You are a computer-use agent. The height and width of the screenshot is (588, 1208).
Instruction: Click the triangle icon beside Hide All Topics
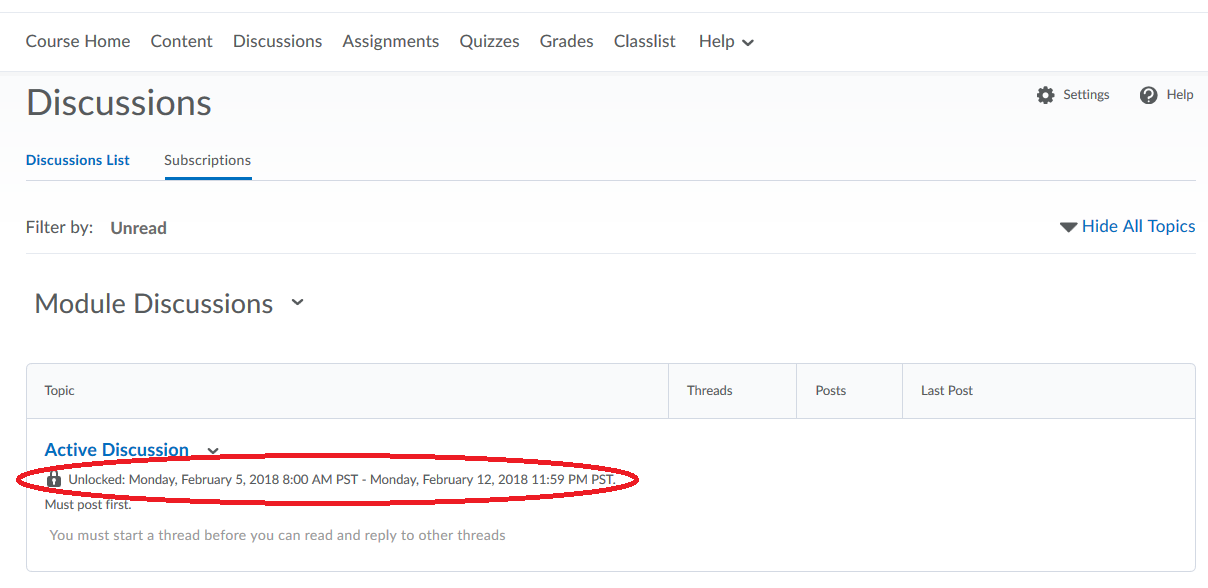coord(1068,226)
